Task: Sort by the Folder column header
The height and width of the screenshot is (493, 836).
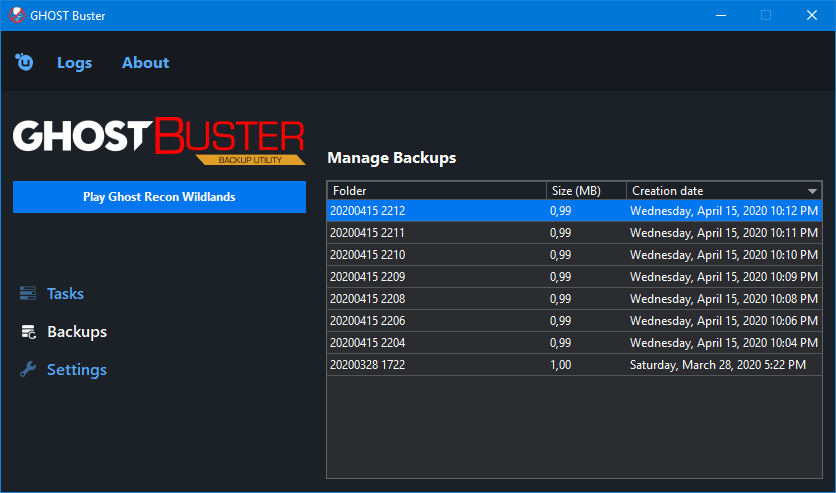Action: pyautogui.click(x=436, y=191)
